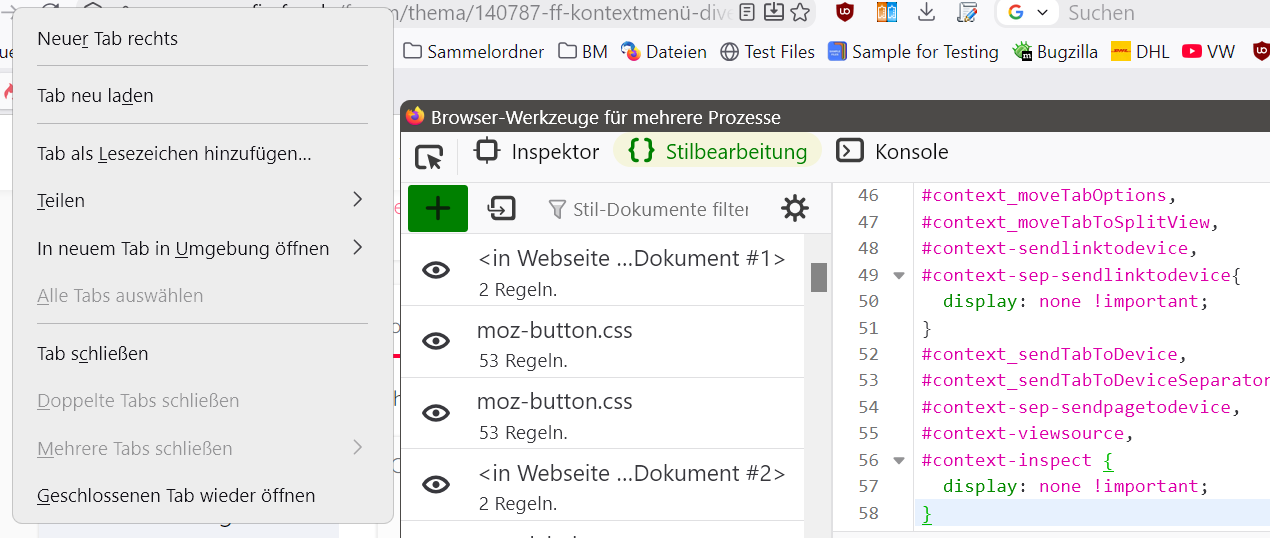
Task: Toggle visibility of Dokument #2 inline stylesheet
Action: point(436,484)
